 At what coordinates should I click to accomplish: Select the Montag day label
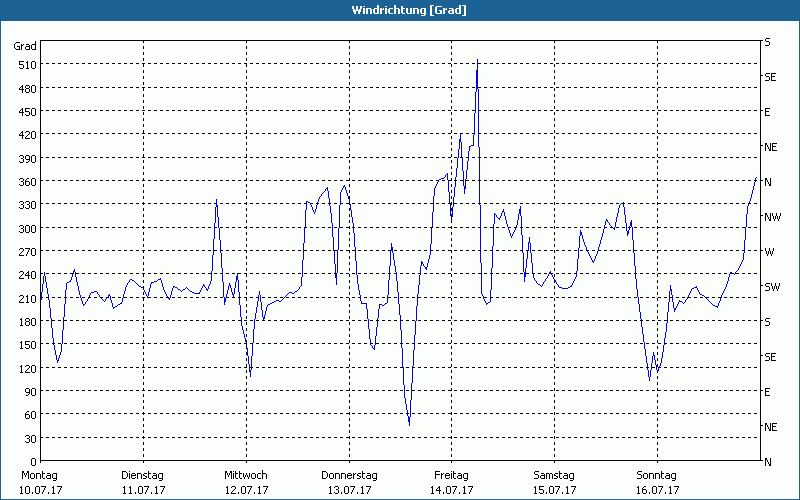click(x=39, y=475)
